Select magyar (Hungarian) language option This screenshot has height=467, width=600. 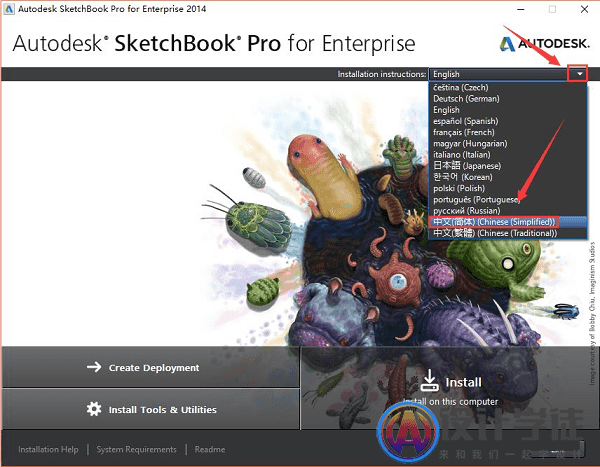coord(507,144)
